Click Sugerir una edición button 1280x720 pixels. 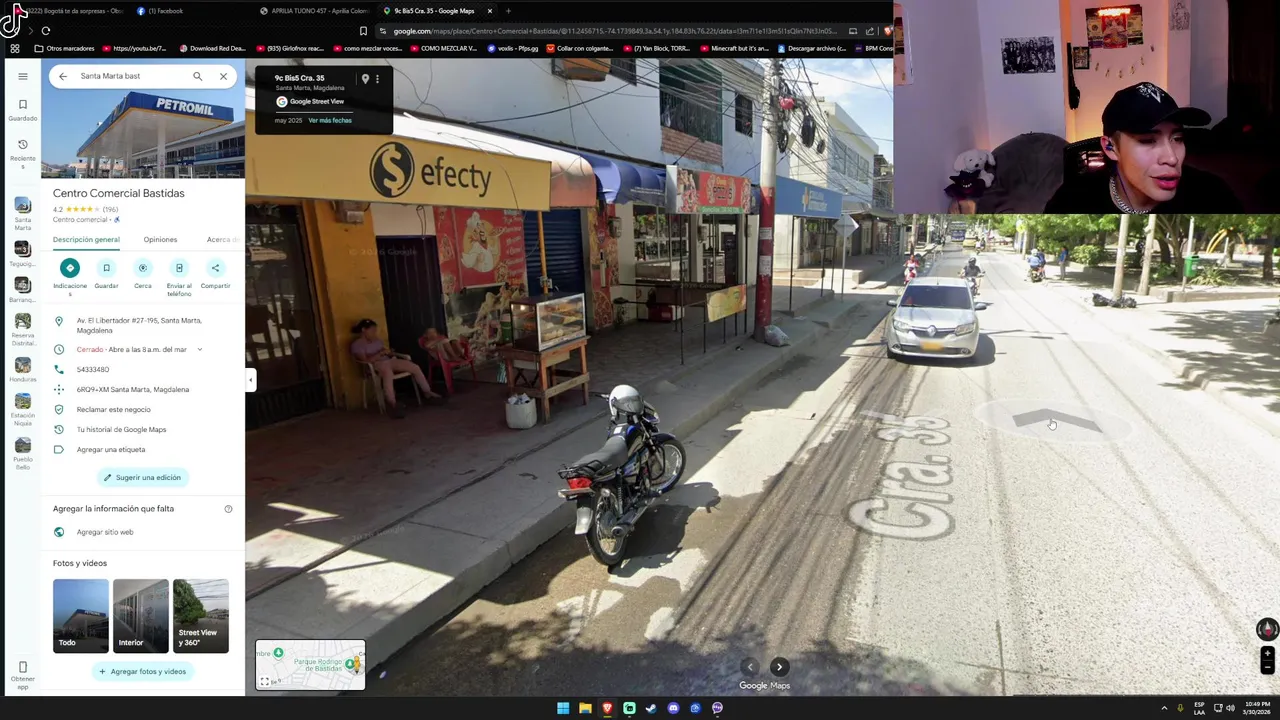pyautogui.click(x=142, y=477)
